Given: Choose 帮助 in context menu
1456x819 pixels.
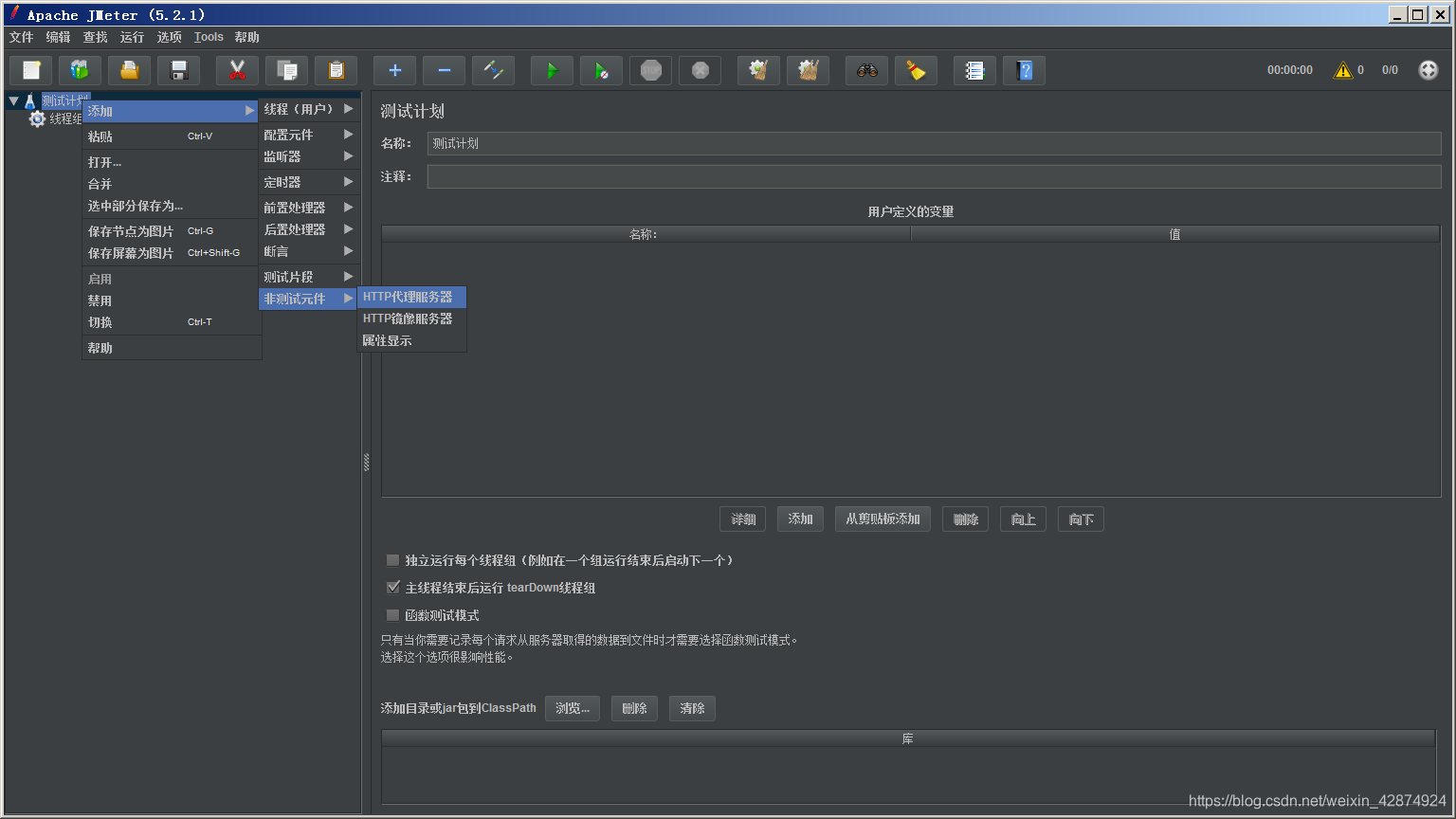Looking at the screenshot, I should pos(171,348).
